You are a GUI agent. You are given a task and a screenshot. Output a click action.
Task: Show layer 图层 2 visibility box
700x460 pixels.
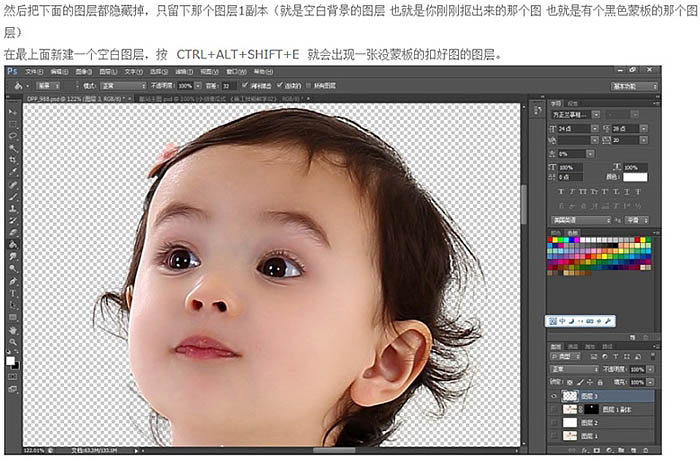(554, 422)
